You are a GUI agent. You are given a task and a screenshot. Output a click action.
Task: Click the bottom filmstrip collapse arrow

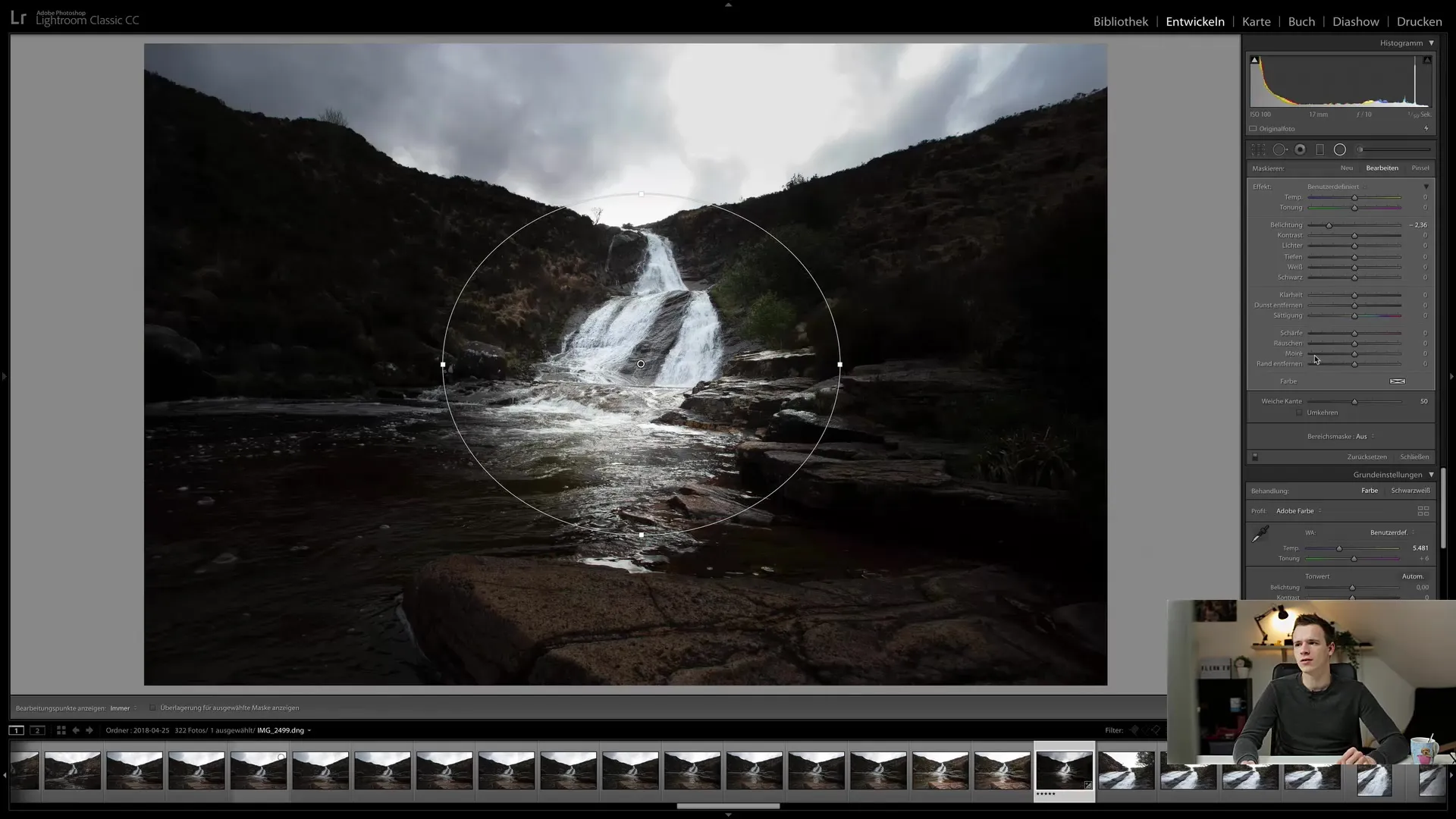[728, 814]
